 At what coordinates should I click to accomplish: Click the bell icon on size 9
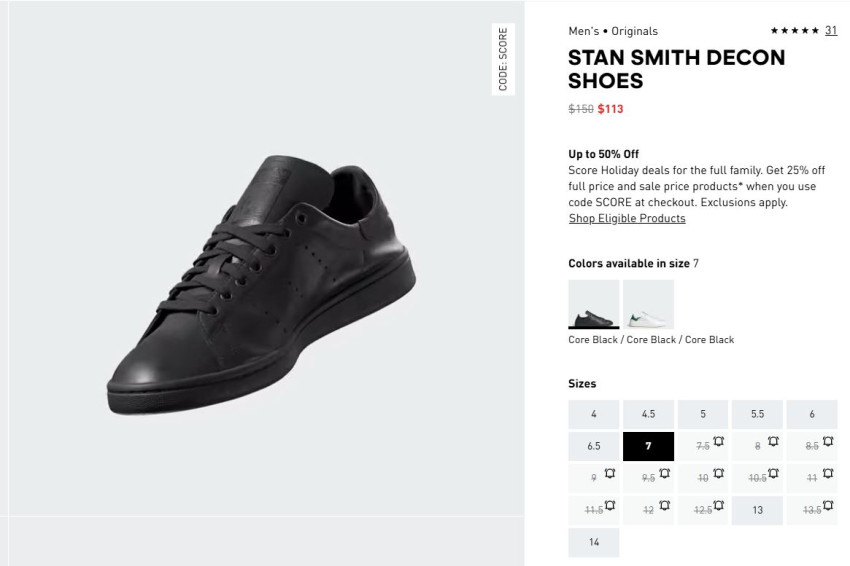[609, 473]
